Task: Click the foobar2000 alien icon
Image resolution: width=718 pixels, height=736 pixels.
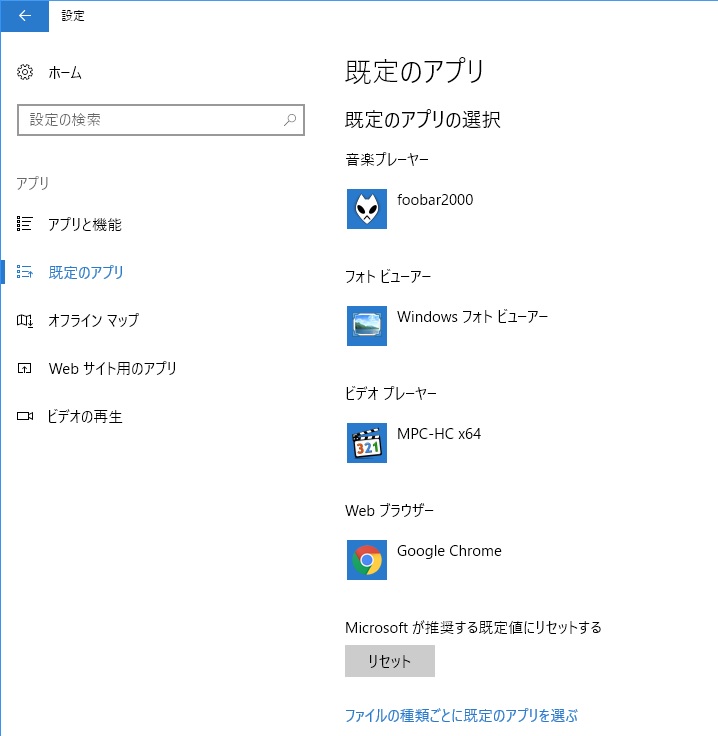Action: (x=367, y=209)
